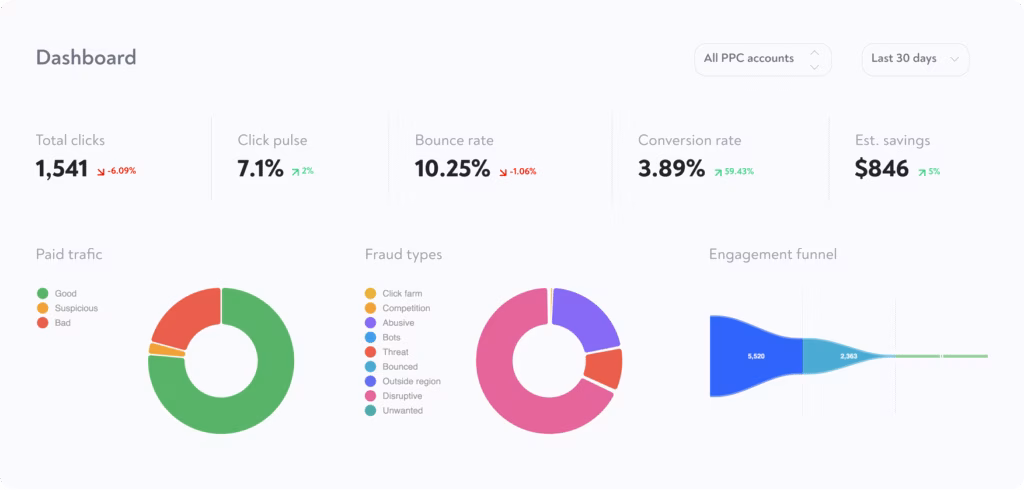Click the red down arrow beside Bounce rate
This screenshot has height=490, width=1024.
click(503, 171)
